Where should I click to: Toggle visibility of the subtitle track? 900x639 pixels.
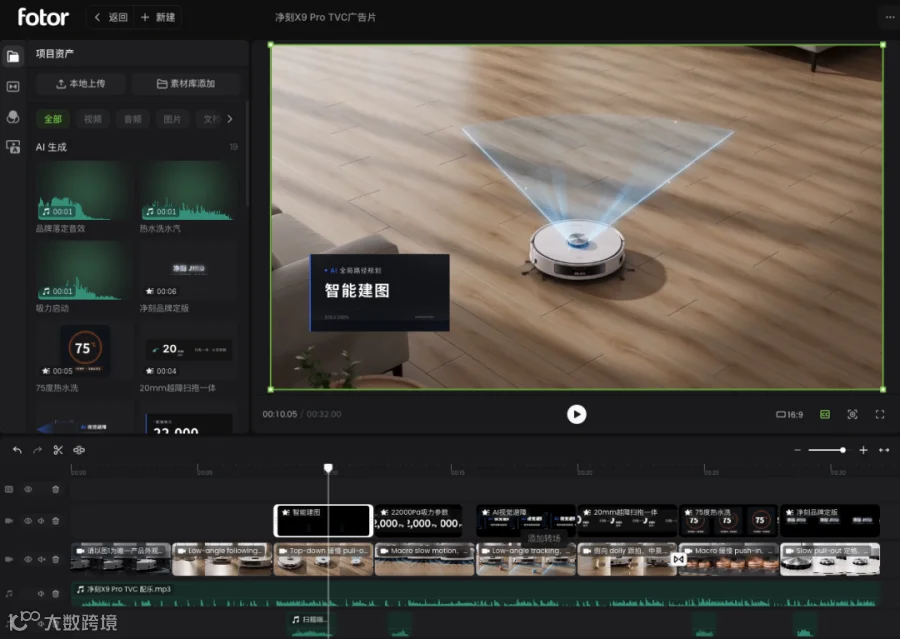[28, 490]
